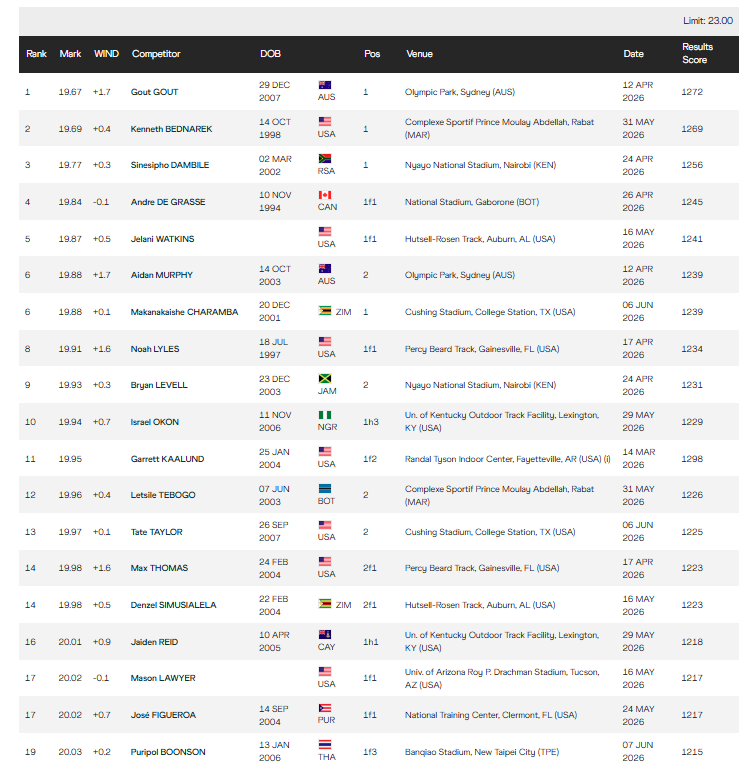Open Bryan LEVELL profile link
The width and height of the screenshot is (746, 767).
tap(159, 385)
